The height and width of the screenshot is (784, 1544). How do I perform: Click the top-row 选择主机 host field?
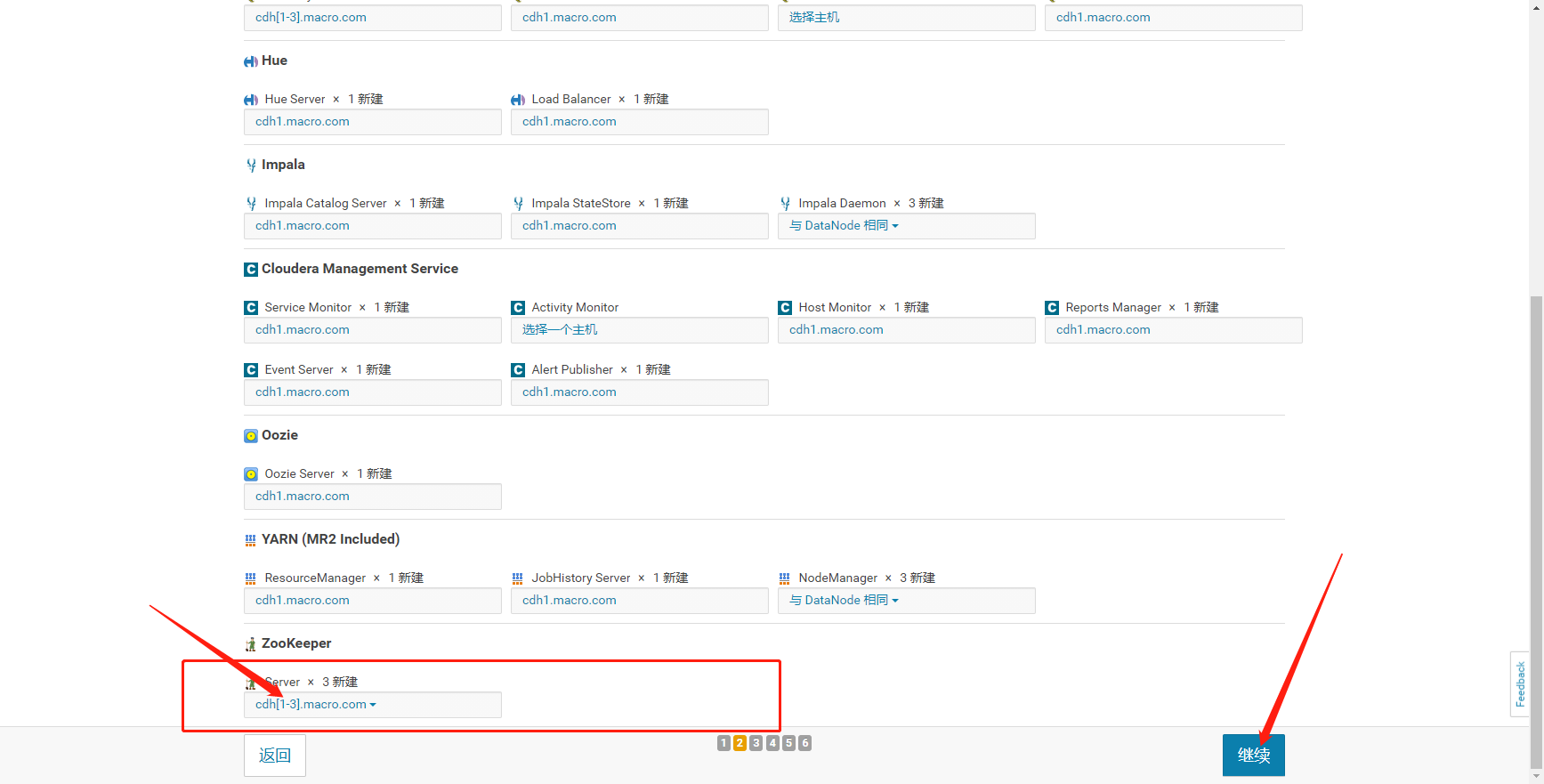(x=906, y=18)
